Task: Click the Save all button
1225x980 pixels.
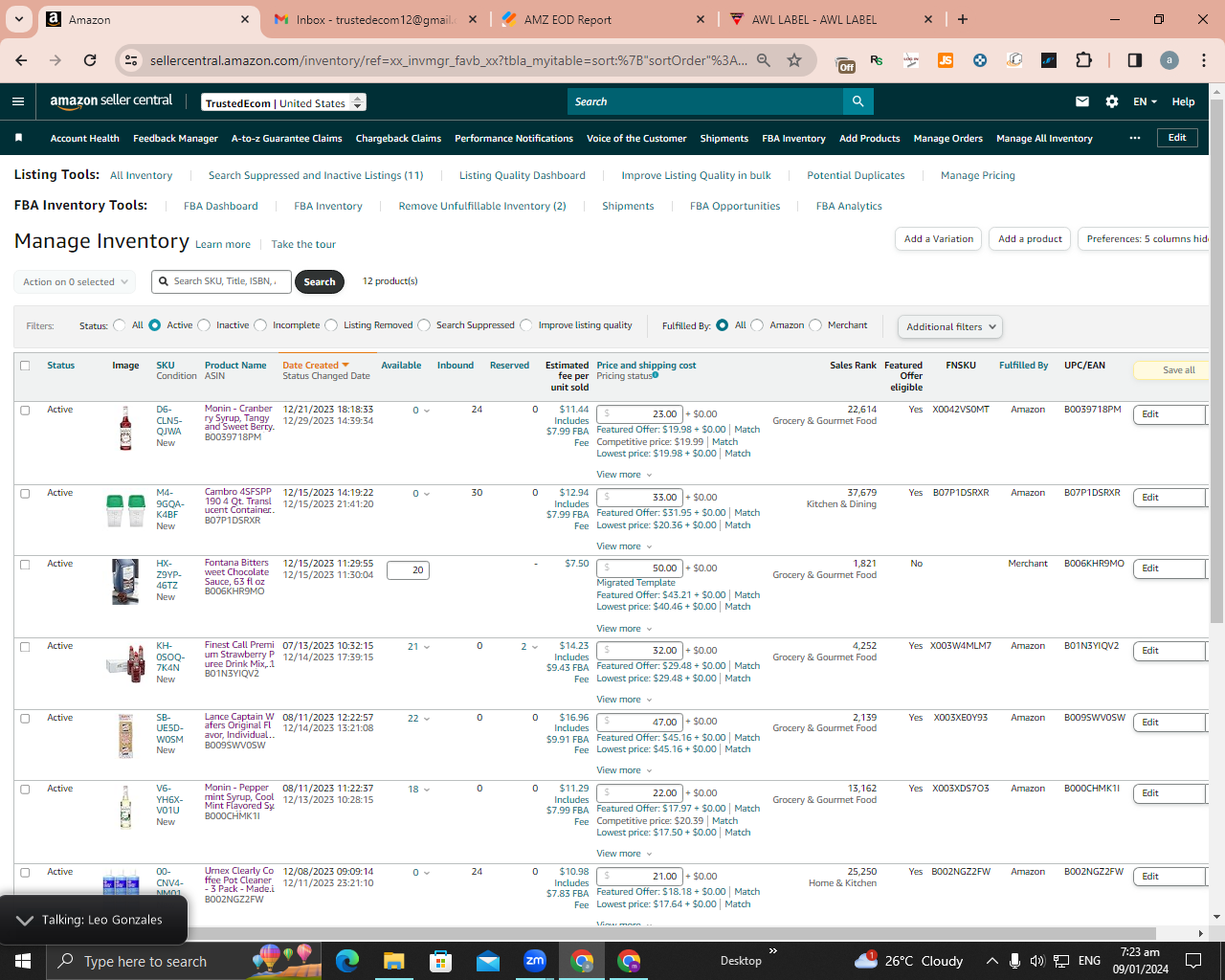Action: (1171, 370)
